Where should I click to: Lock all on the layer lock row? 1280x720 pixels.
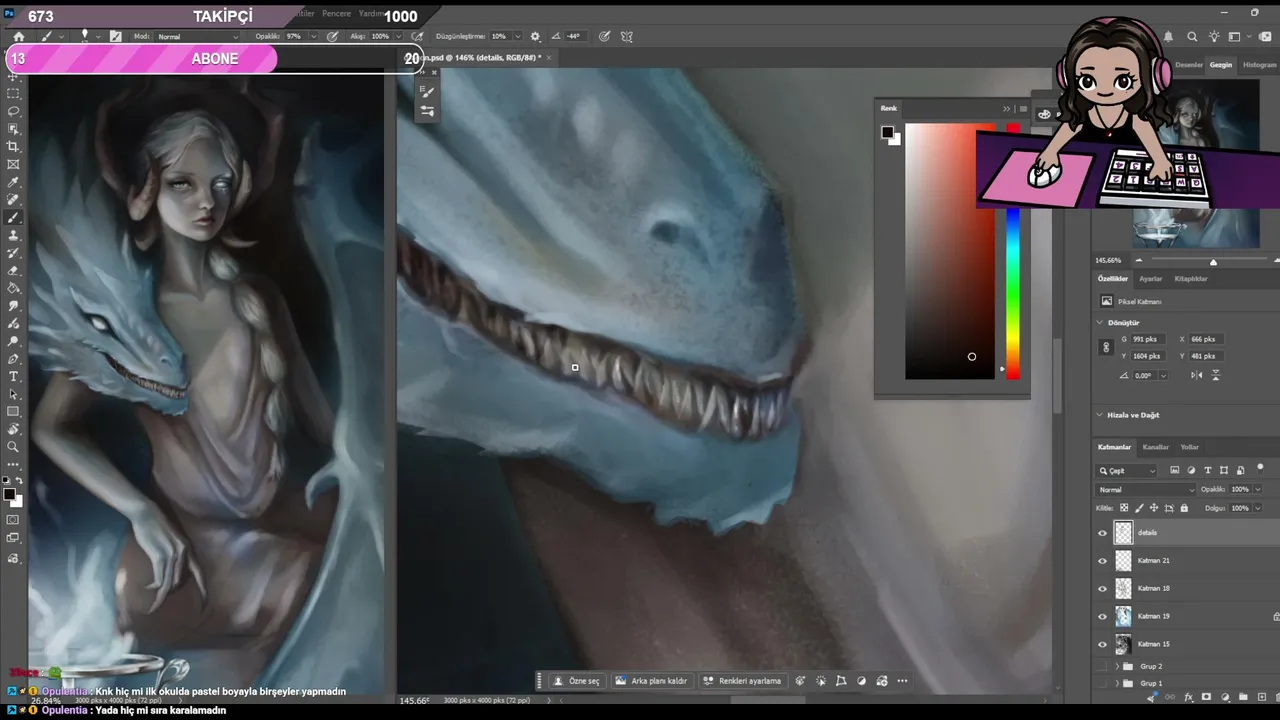point(1184,508)
